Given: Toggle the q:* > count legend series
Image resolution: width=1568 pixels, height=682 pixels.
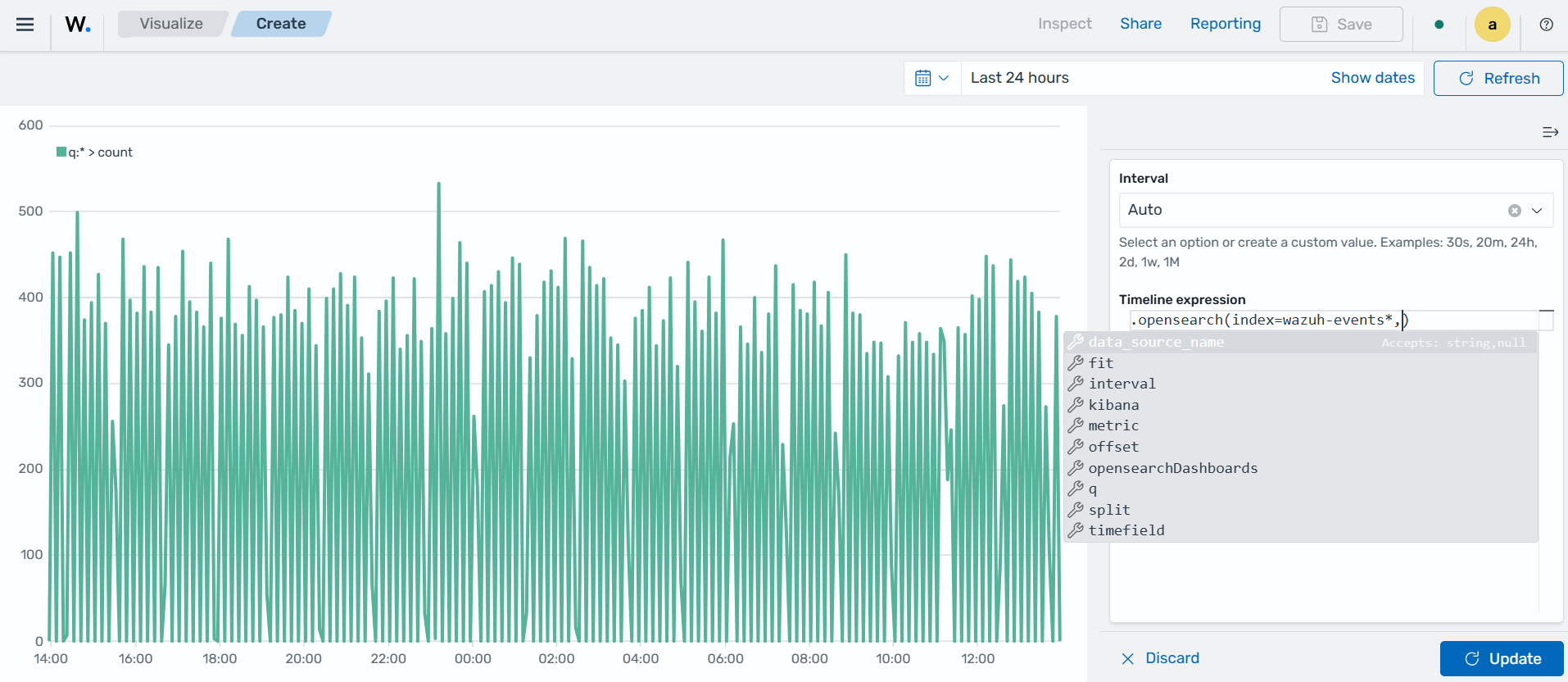Looking at the screenshot, I should [94, 152].
